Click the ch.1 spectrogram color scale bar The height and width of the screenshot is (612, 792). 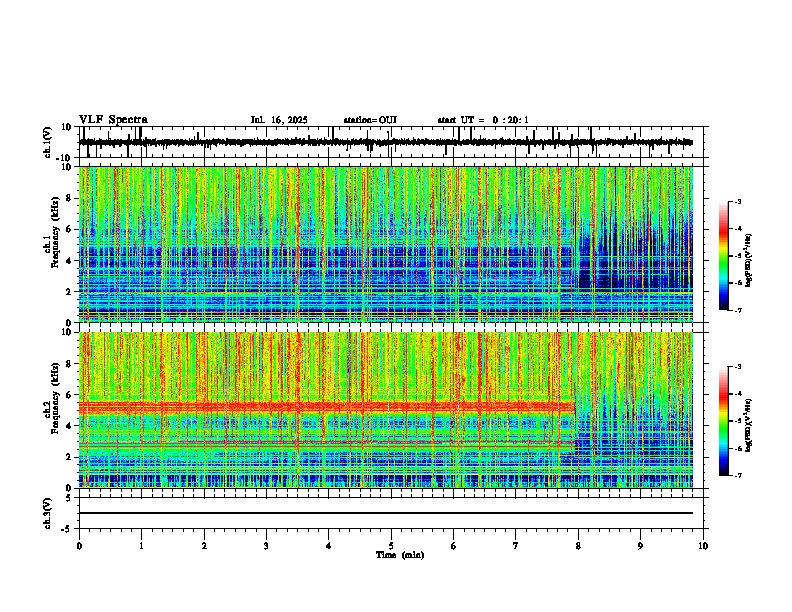723,256
